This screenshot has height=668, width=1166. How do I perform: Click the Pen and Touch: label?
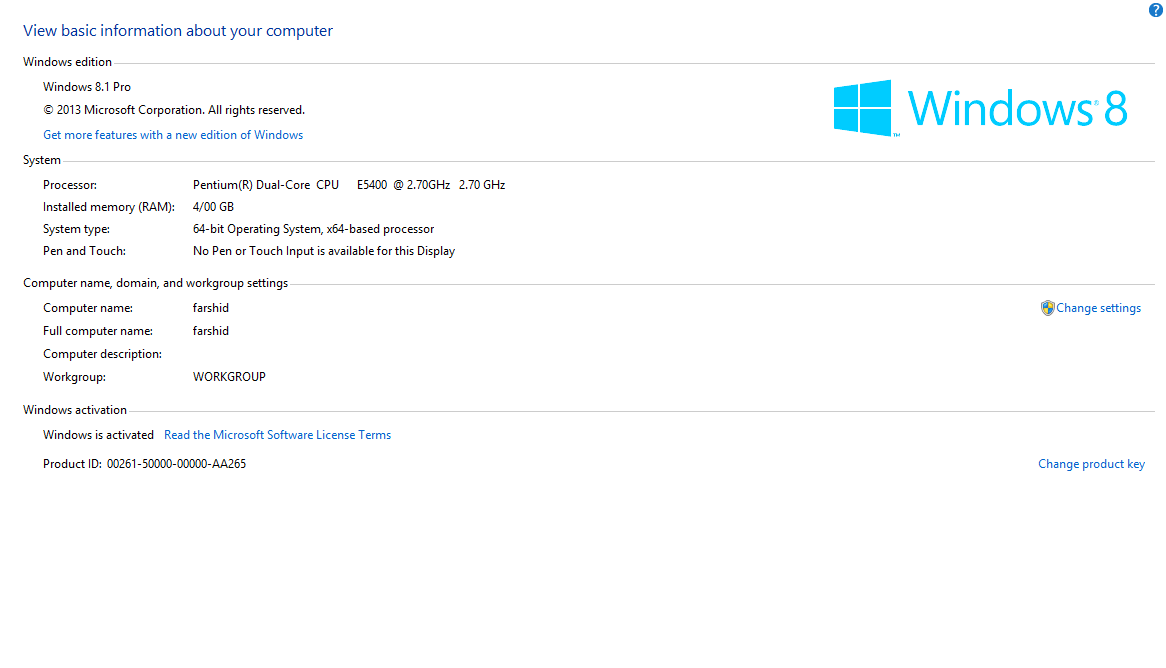tap(84, 251)
